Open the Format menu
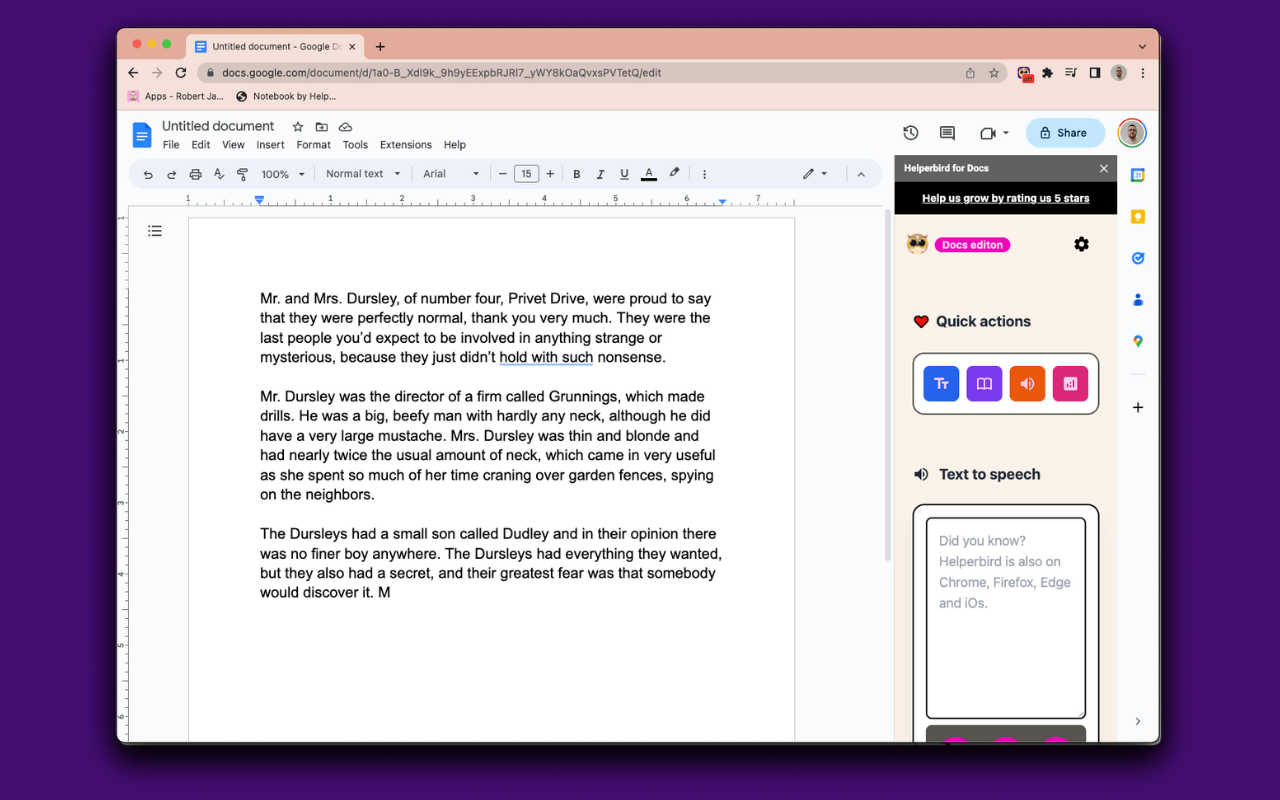Viewport: 1280px width, 800px height. [x=313, y=145]
